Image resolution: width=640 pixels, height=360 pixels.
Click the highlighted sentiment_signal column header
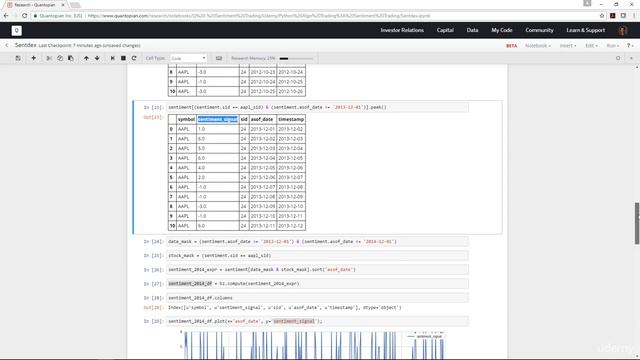218,119
